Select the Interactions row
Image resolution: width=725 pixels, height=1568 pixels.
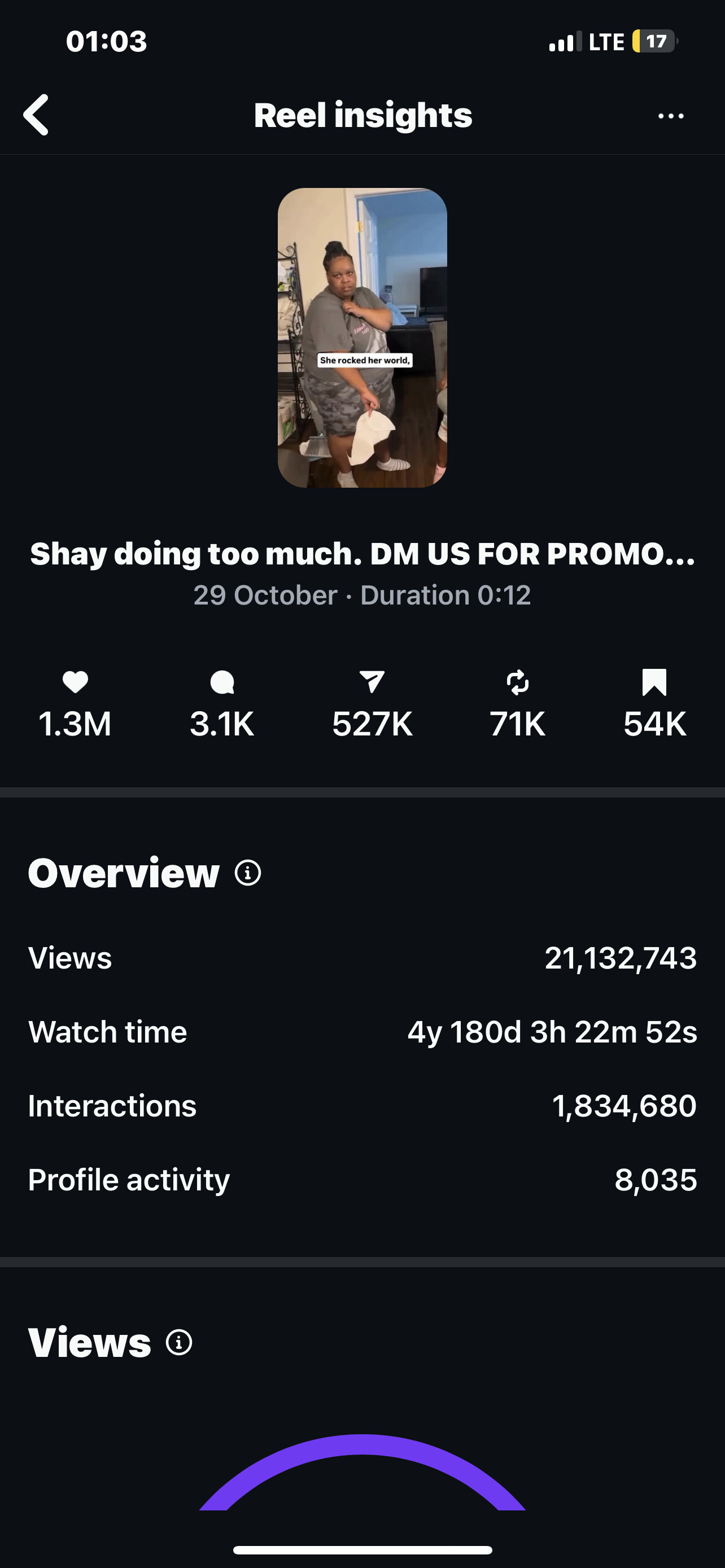362,1105
